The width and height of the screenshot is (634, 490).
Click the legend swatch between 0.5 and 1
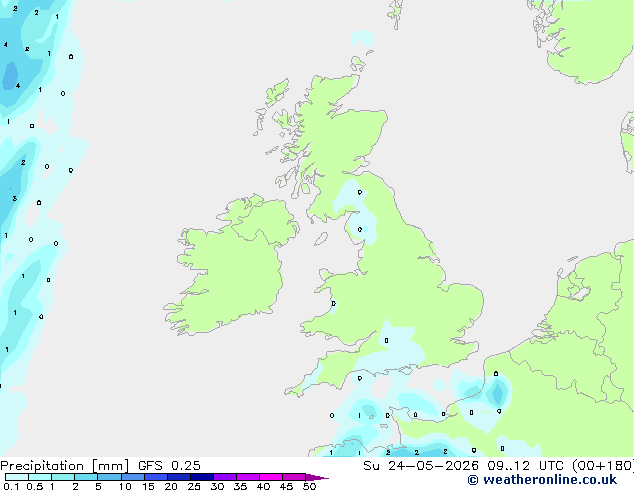point(40,477)
